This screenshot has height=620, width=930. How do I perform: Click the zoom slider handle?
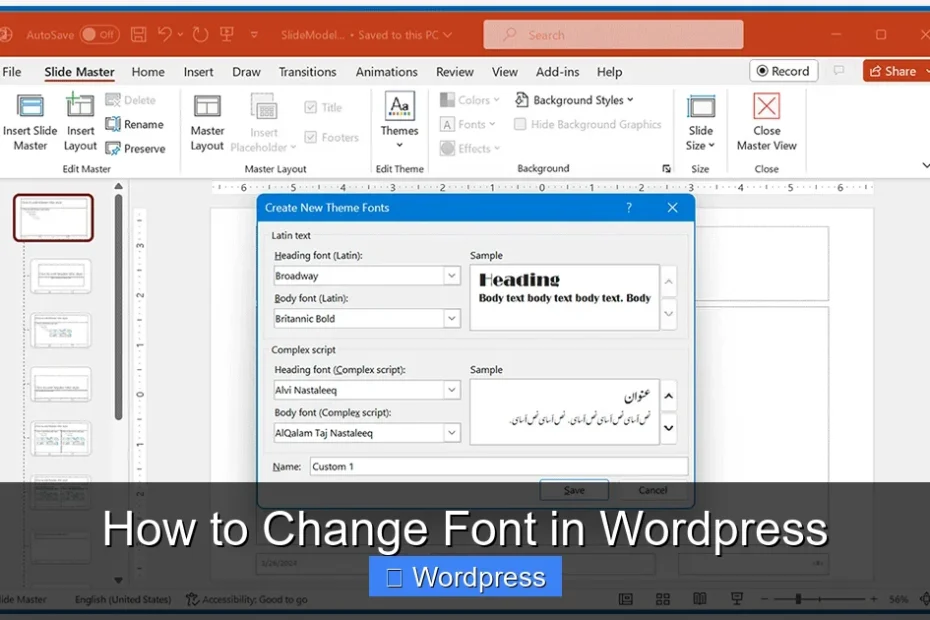(798, 599)
